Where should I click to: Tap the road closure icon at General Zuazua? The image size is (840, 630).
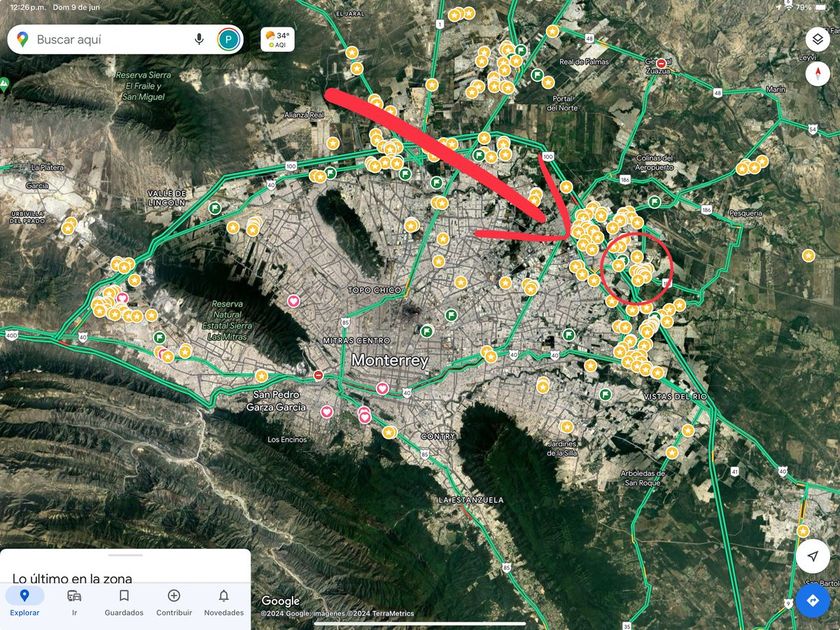661,63
